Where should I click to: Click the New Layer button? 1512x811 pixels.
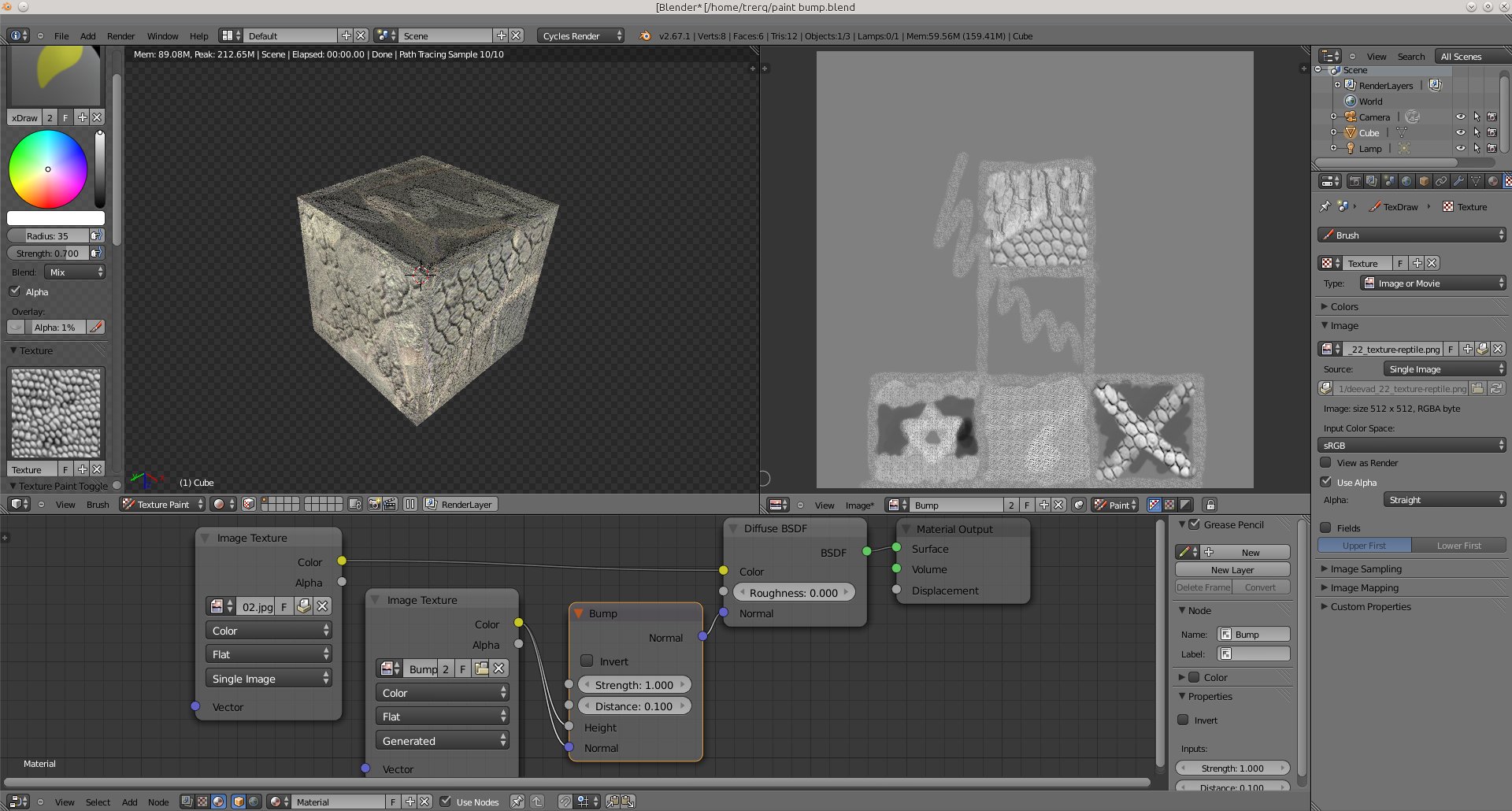(x=1232, y=570)
